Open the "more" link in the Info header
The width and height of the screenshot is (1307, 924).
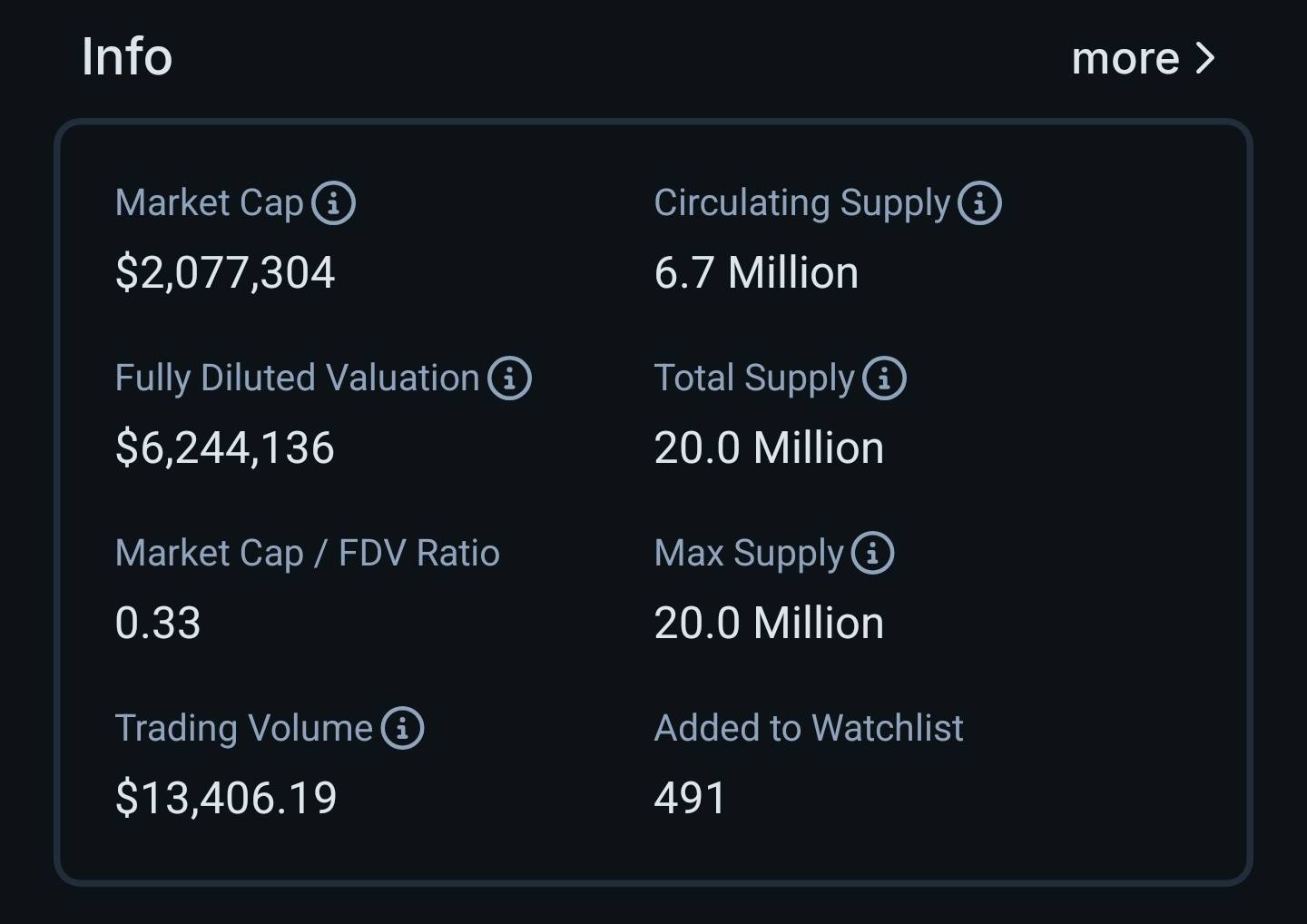pyautogui.click(x=1125, y=58)
